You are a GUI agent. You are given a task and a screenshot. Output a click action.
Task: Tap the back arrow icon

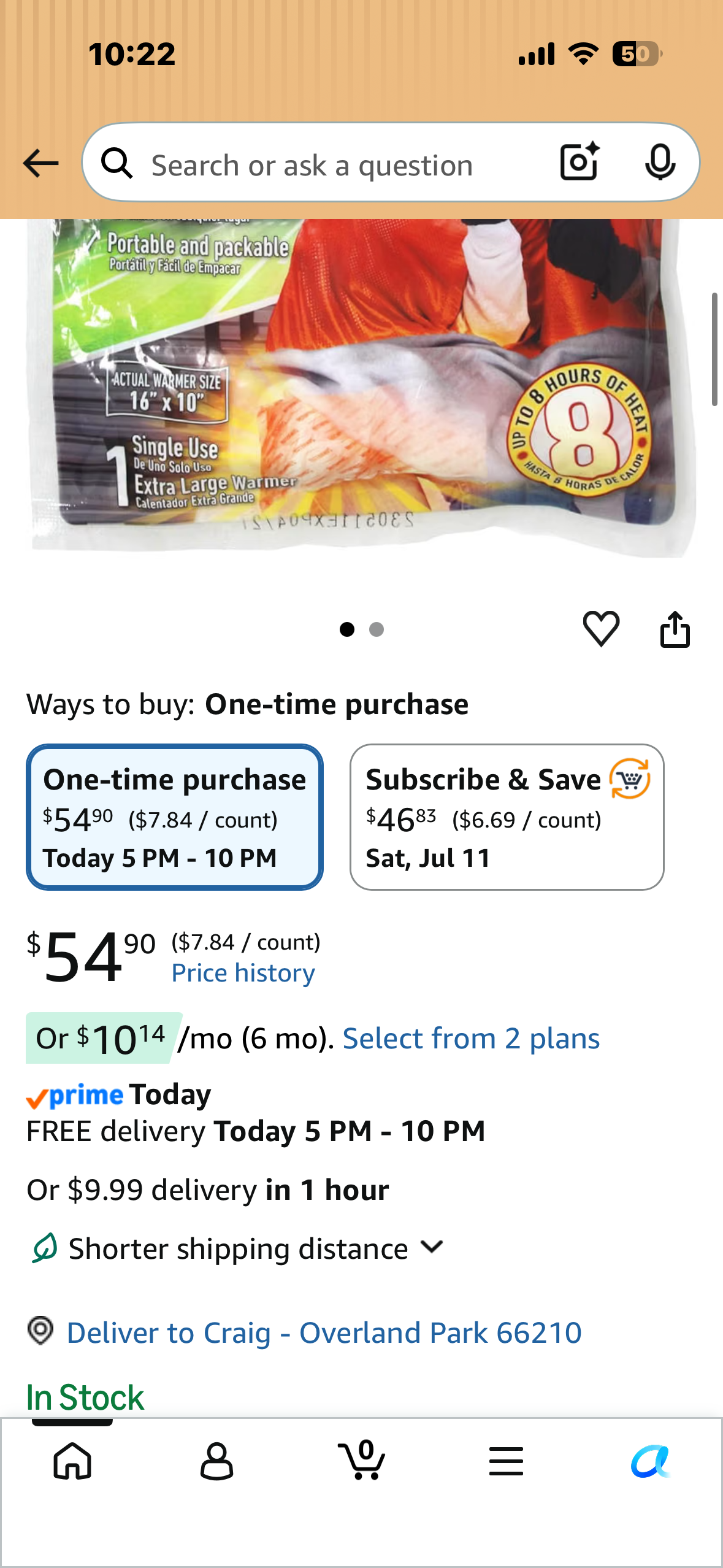pyautogui.click(x=40, y=163)
